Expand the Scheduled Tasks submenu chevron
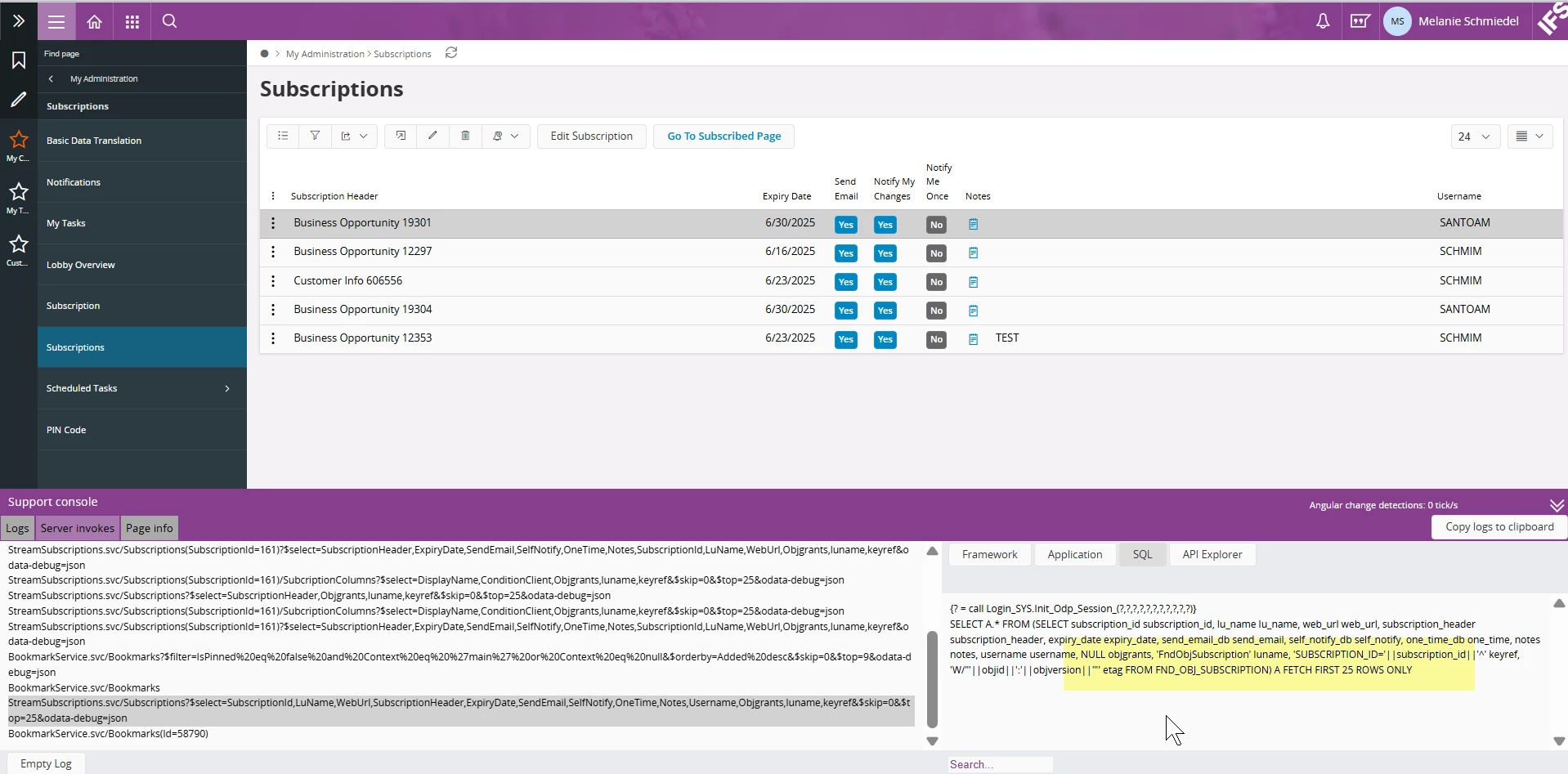 [x=227, y=388]
